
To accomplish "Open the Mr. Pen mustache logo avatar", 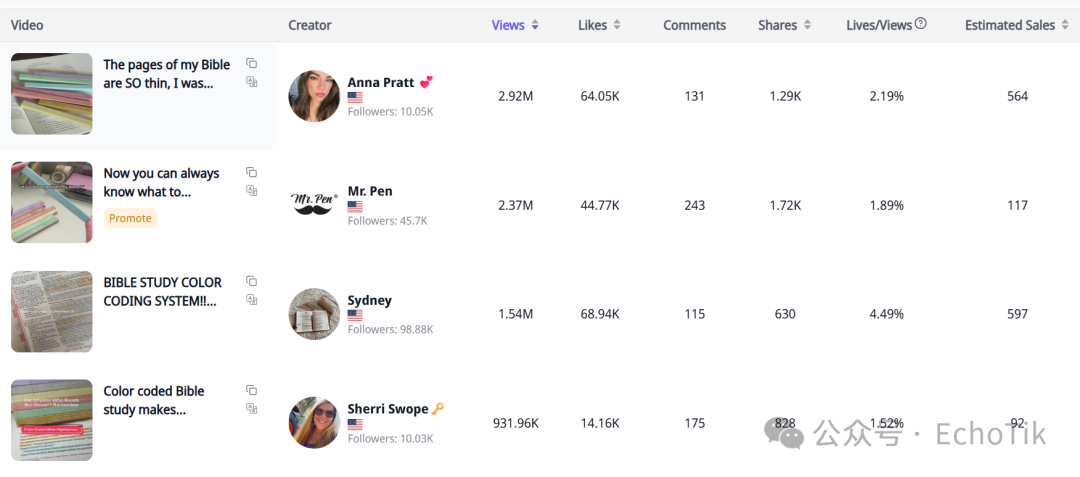I will [314, 204].
